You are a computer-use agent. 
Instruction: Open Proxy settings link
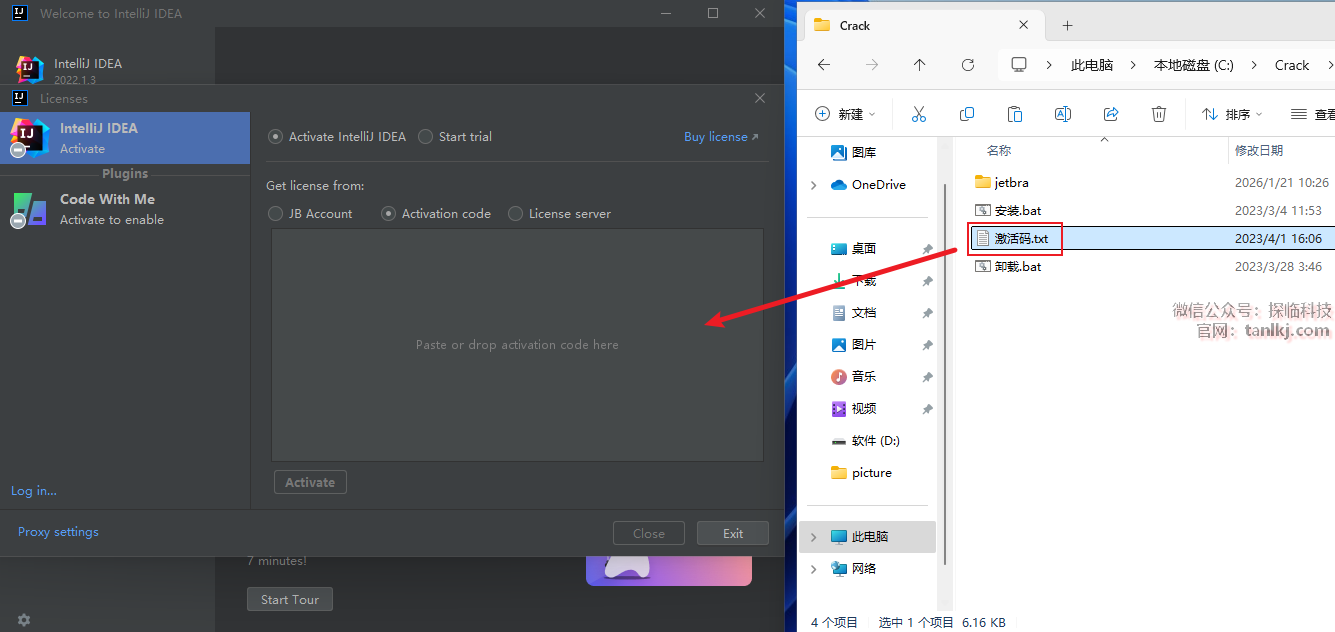[58, 531]
